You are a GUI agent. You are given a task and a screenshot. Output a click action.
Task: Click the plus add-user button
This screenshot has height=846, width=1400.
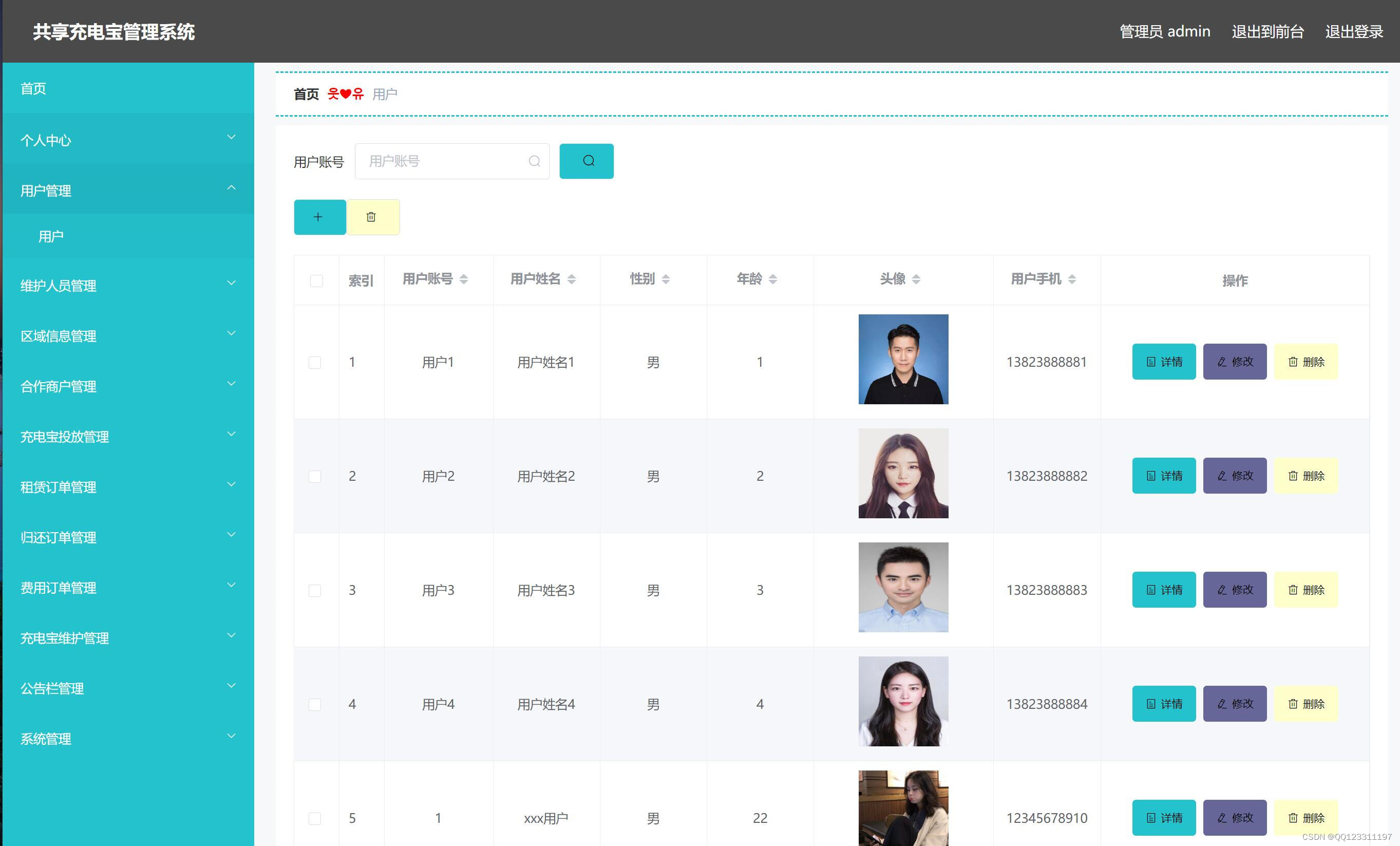point(319,217)
